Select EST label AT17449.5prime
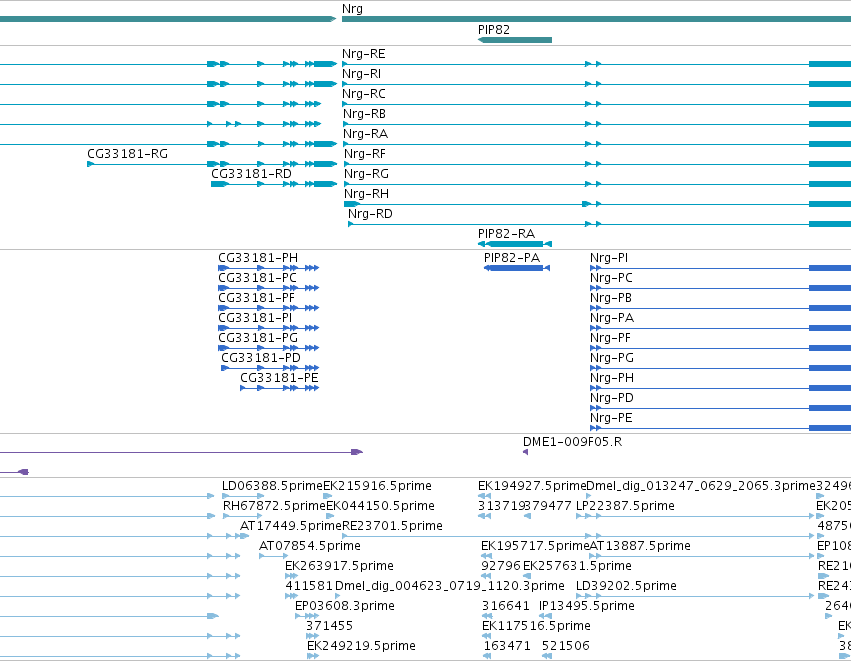 click(290, 526)
